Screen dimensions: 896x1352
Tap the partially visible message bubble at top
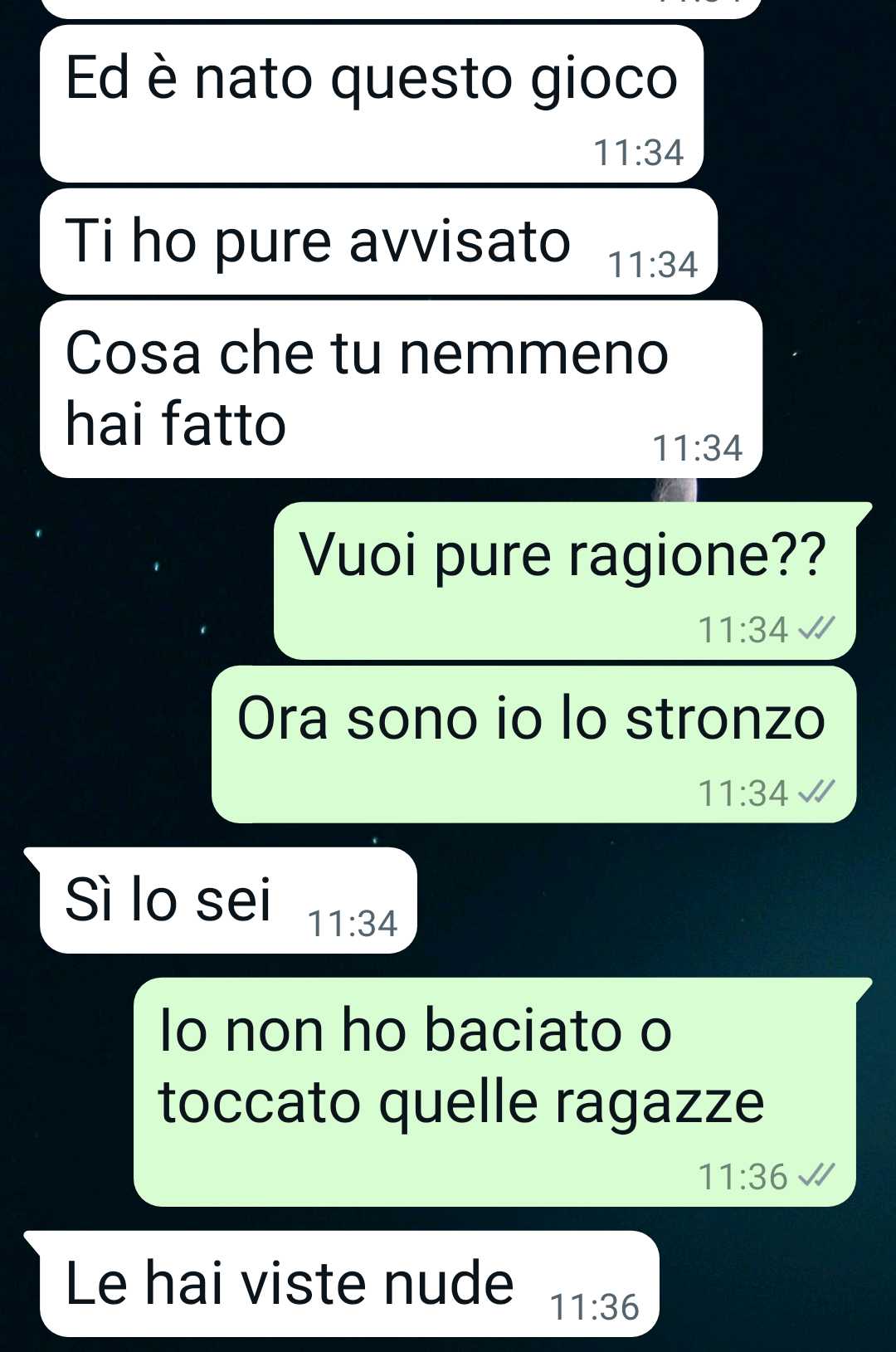click(x=401, y=8)
